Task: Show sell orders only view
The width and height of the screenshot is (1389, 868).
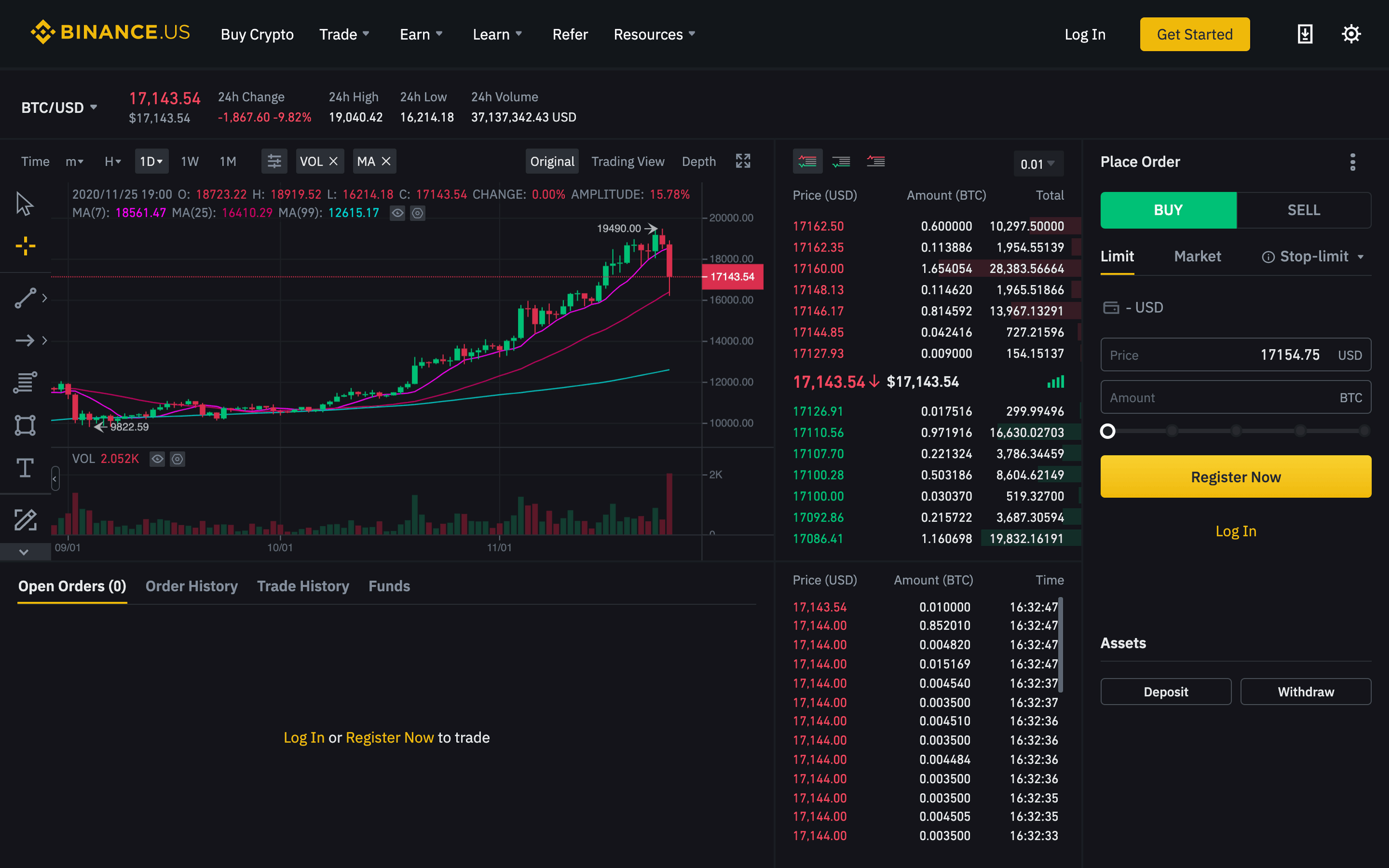Action: (x=876, y=161)
